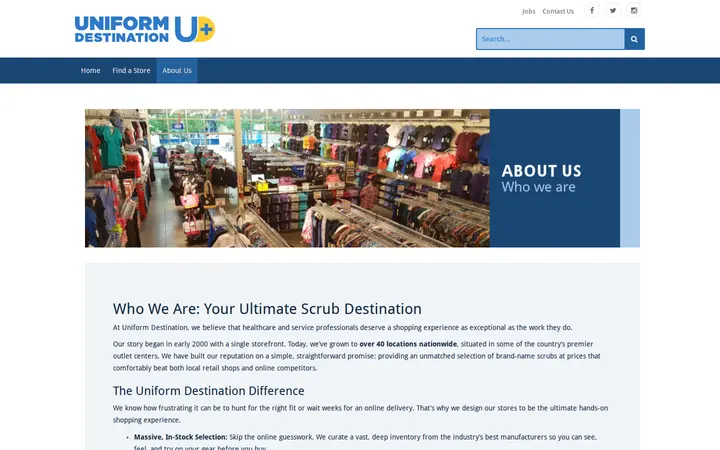Image resolution: width=720 pixels, height=450 pixels.
Task: Open the Twitter social icon
Action: tap(613, 11)
